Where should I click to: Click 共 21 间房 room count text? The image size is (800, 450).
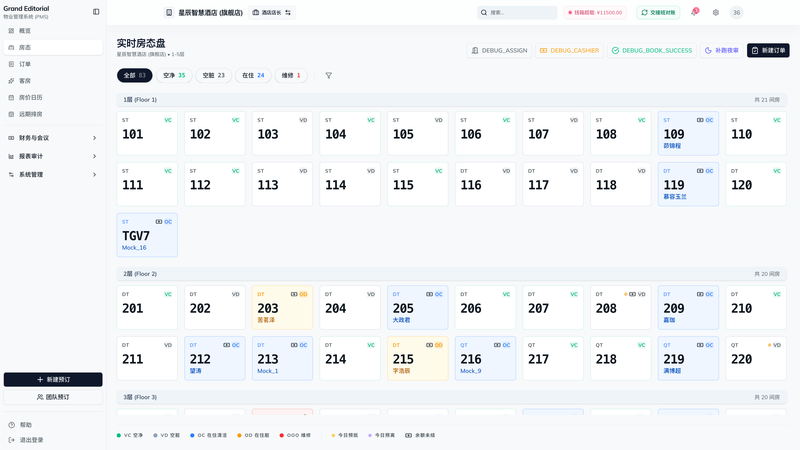[767, 100]
